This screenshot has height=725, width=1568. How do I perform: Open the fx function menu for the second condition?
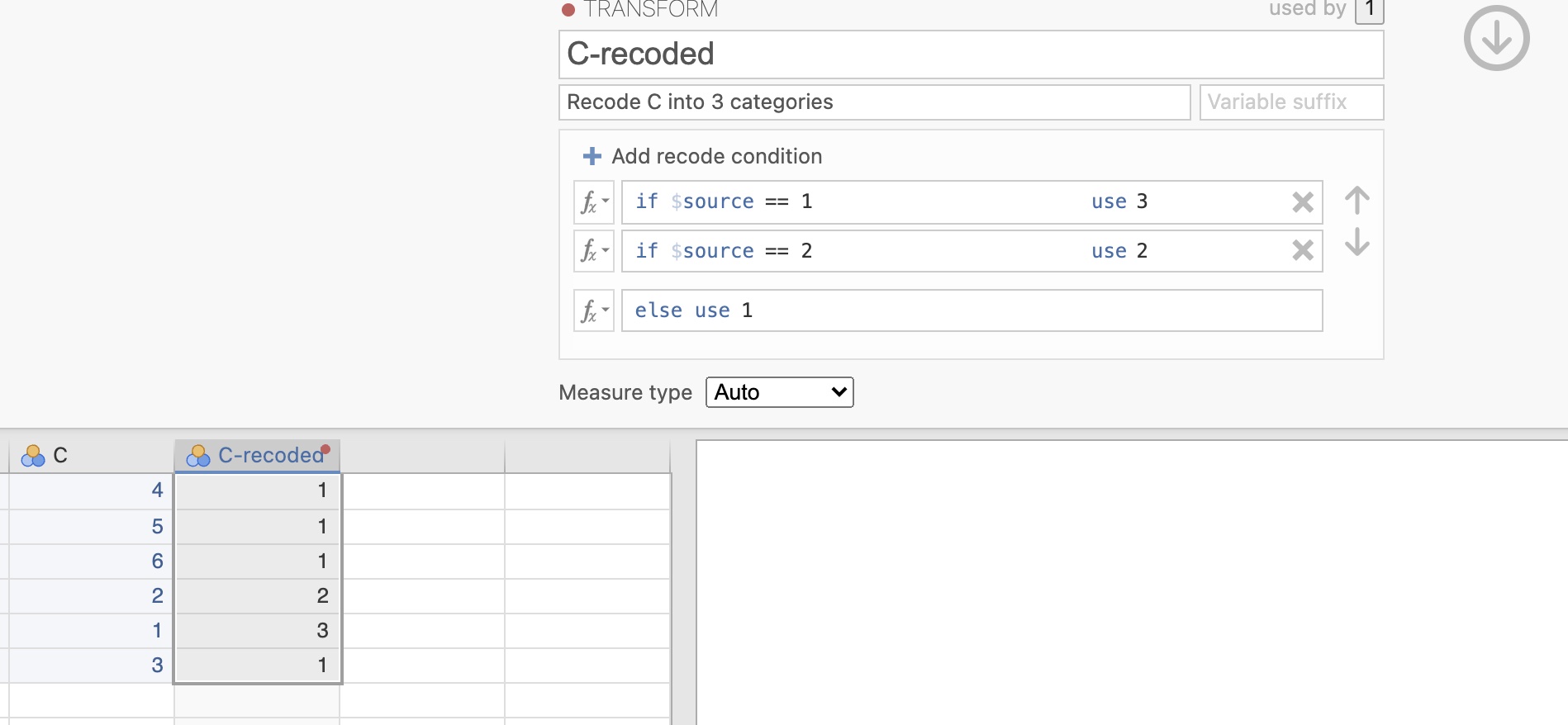tap(593, 251)
